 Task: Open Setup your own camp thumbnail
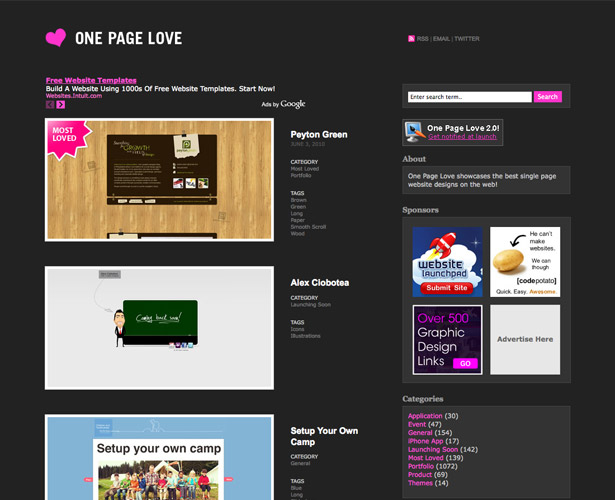pos(159,457)
